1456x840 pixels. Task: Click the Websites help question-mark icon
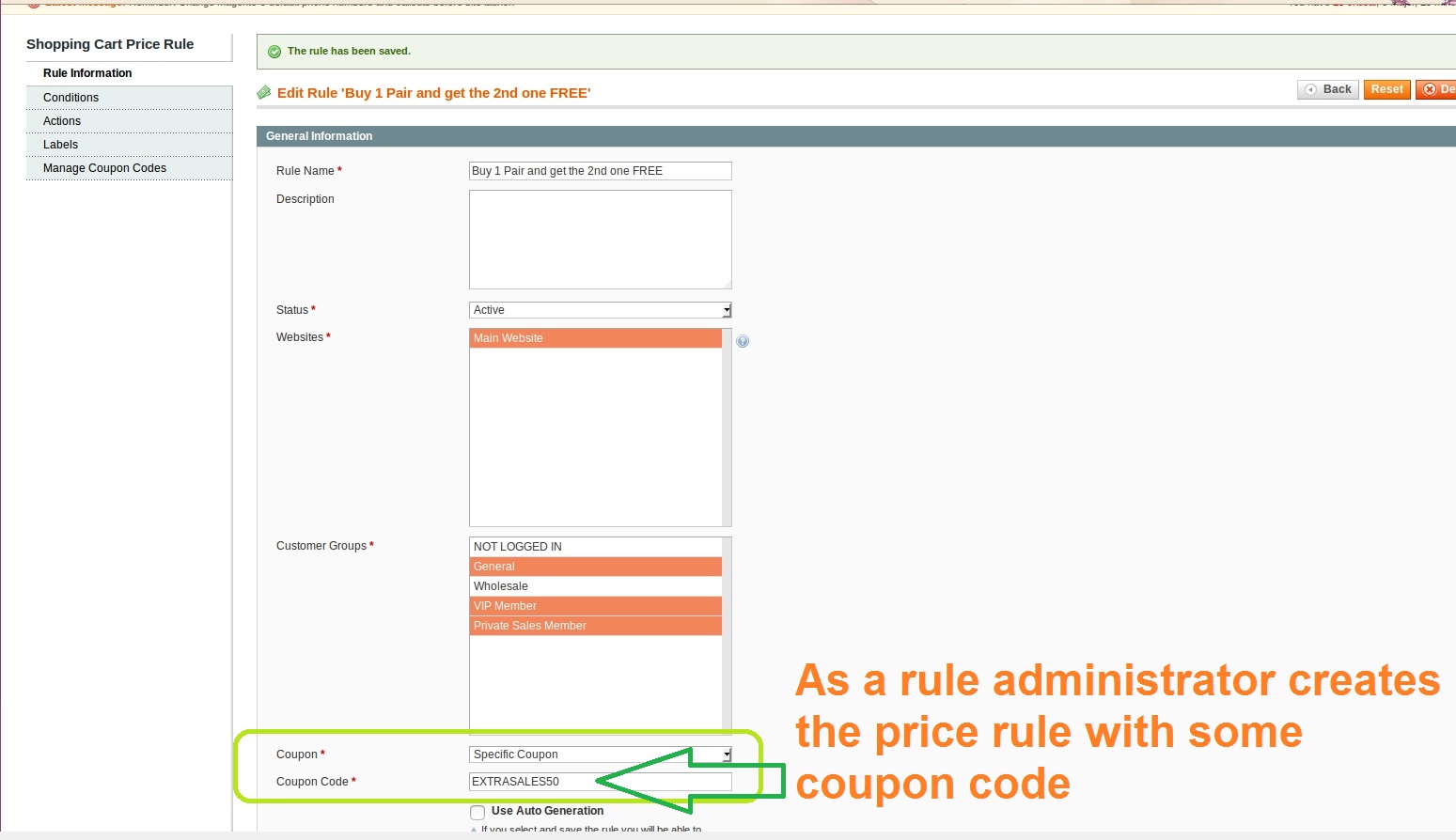tap(743, 341)
